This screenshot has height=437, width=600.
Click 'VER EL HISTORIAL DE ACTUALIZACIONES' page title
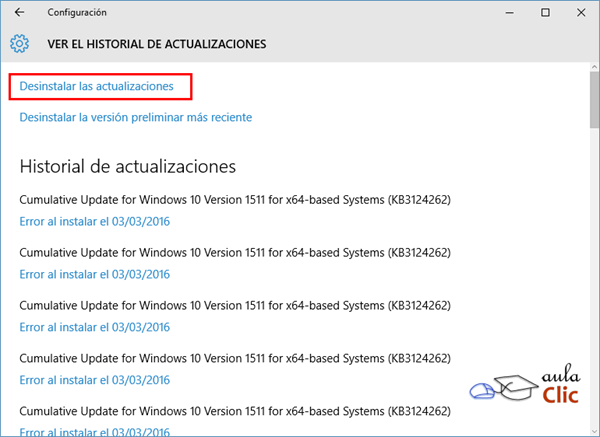pyautogui.click(x=157, y=45)
